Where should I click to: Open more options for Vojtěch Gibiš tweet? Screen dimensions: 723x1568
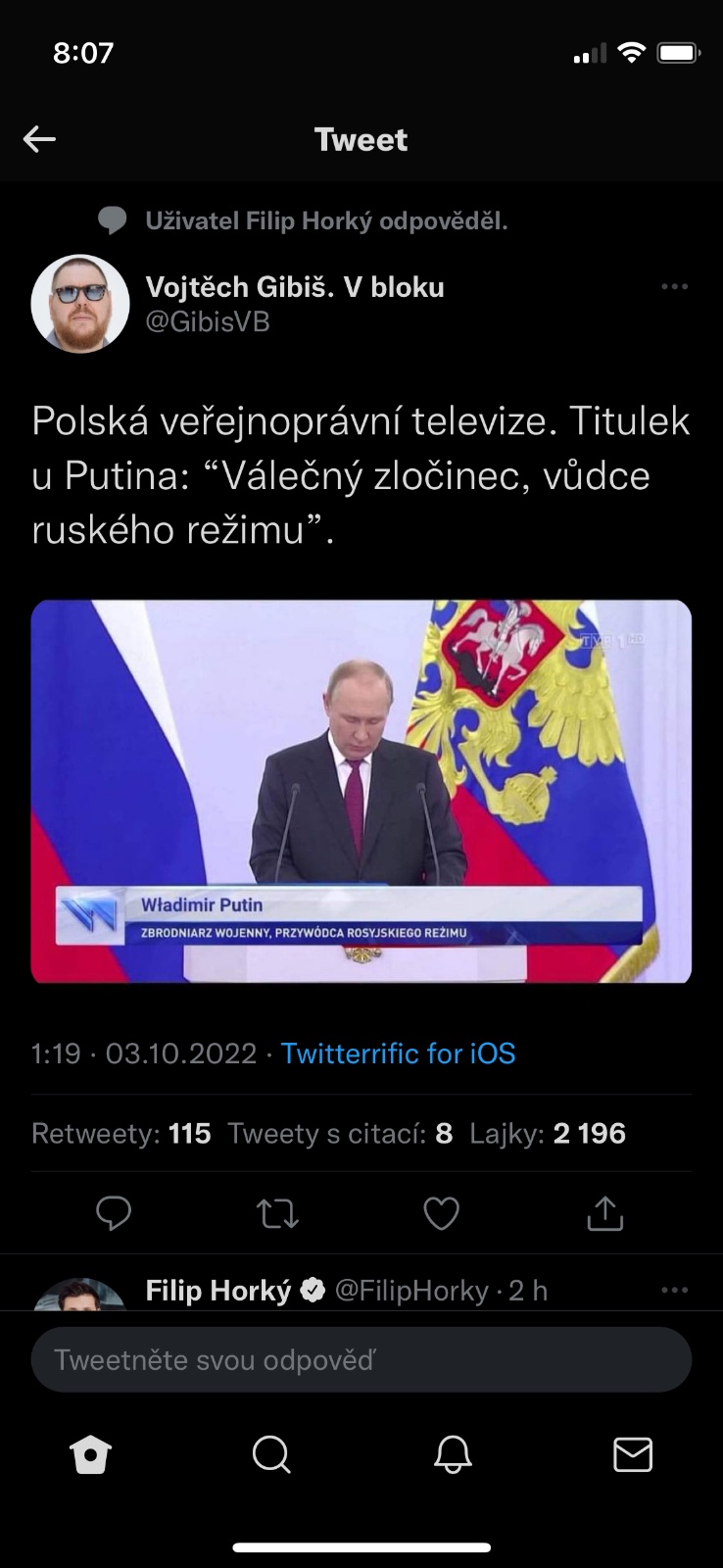674,287
